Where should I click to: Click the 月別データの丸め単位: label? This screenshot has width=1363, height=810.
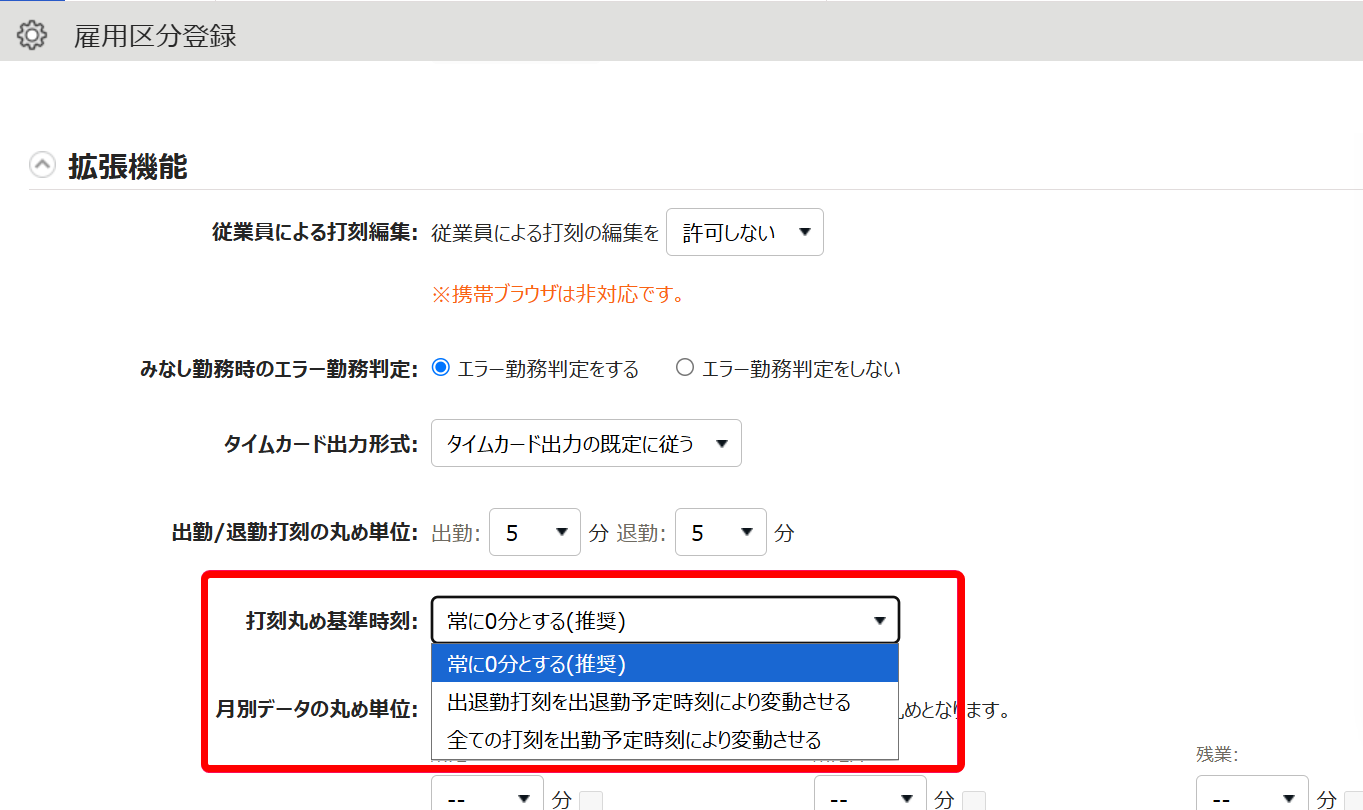point(316,710)
